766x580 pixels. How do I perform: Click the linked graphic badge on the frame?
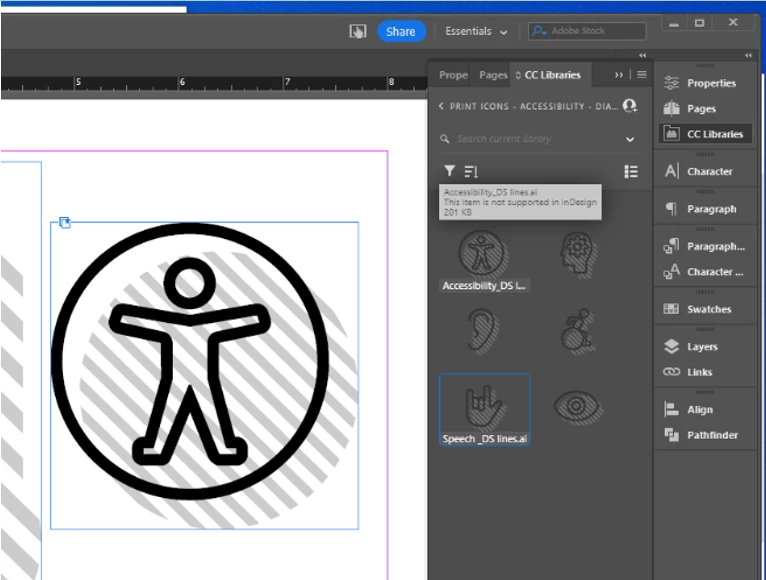(64, 223)
